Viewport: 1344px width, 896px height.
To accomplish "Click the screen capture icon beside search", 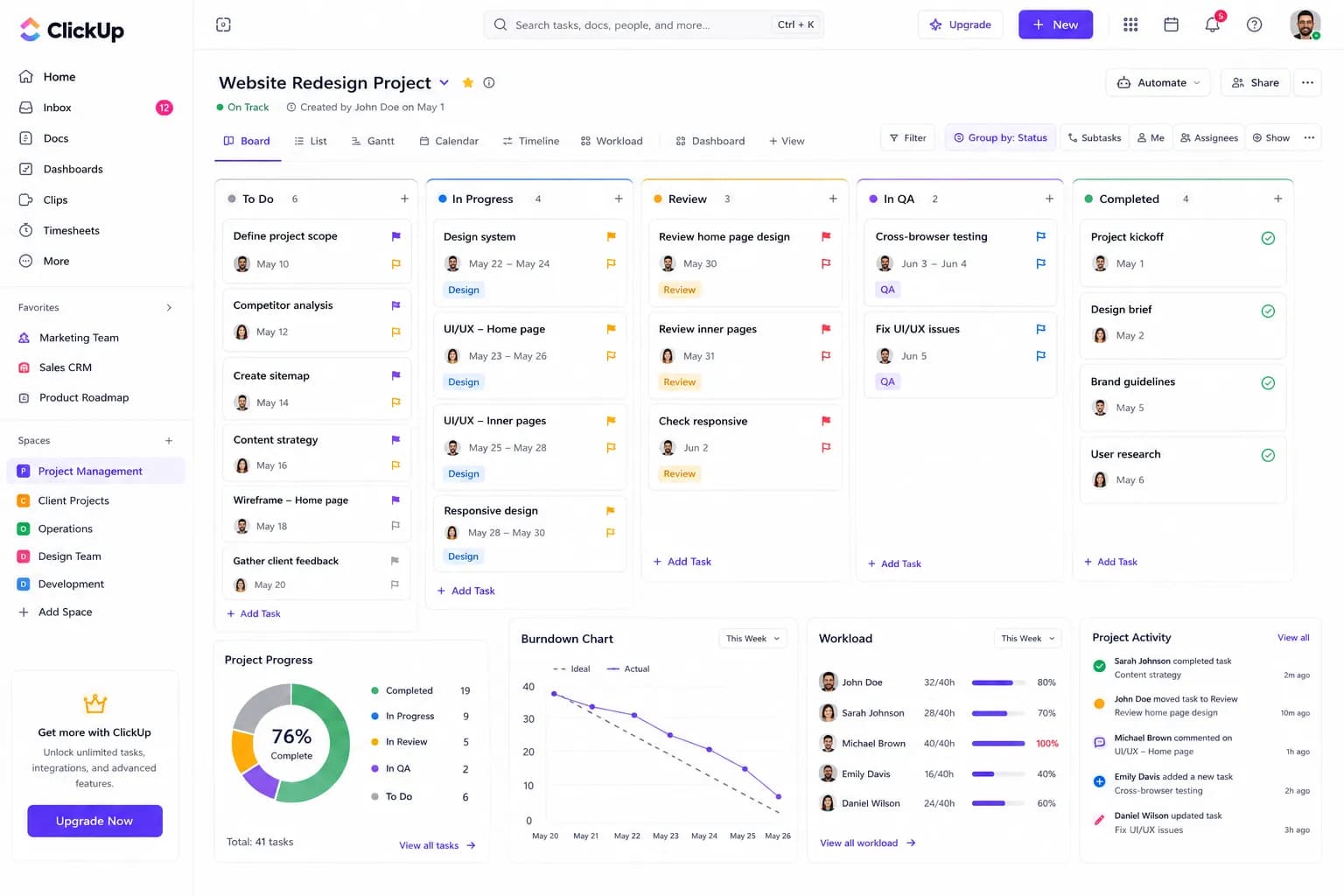I will pyautogui.click(x=223, y=24).
